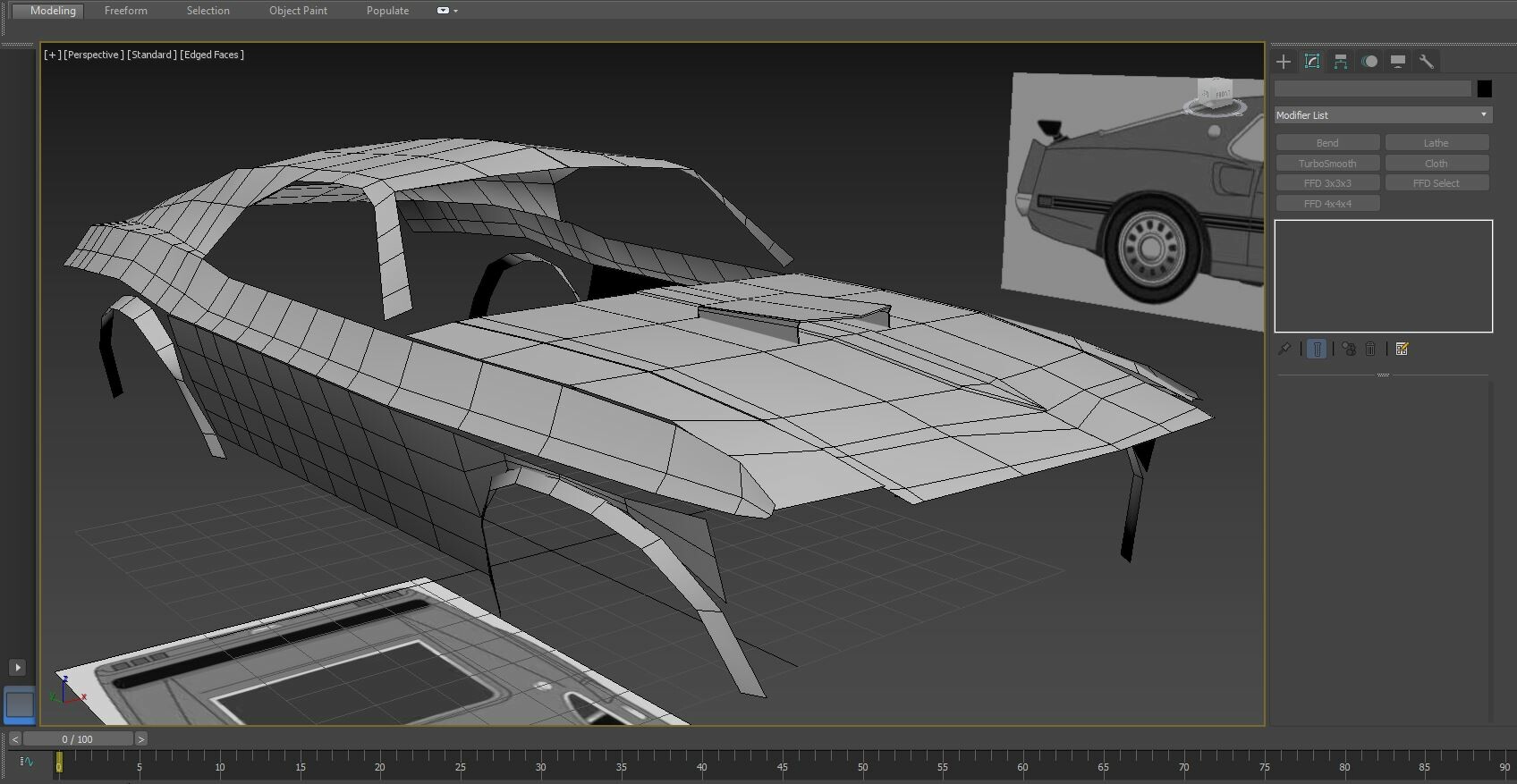
Task: Toggle the viewport layout tab thumbnail
Action: click(x=19, y=704)
